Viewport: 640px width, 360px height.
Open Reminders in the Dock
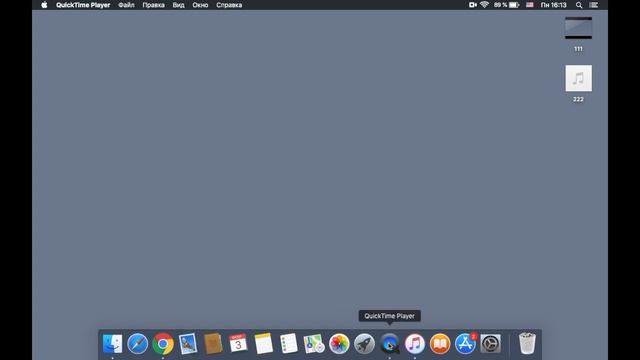[x=289, y=344]
